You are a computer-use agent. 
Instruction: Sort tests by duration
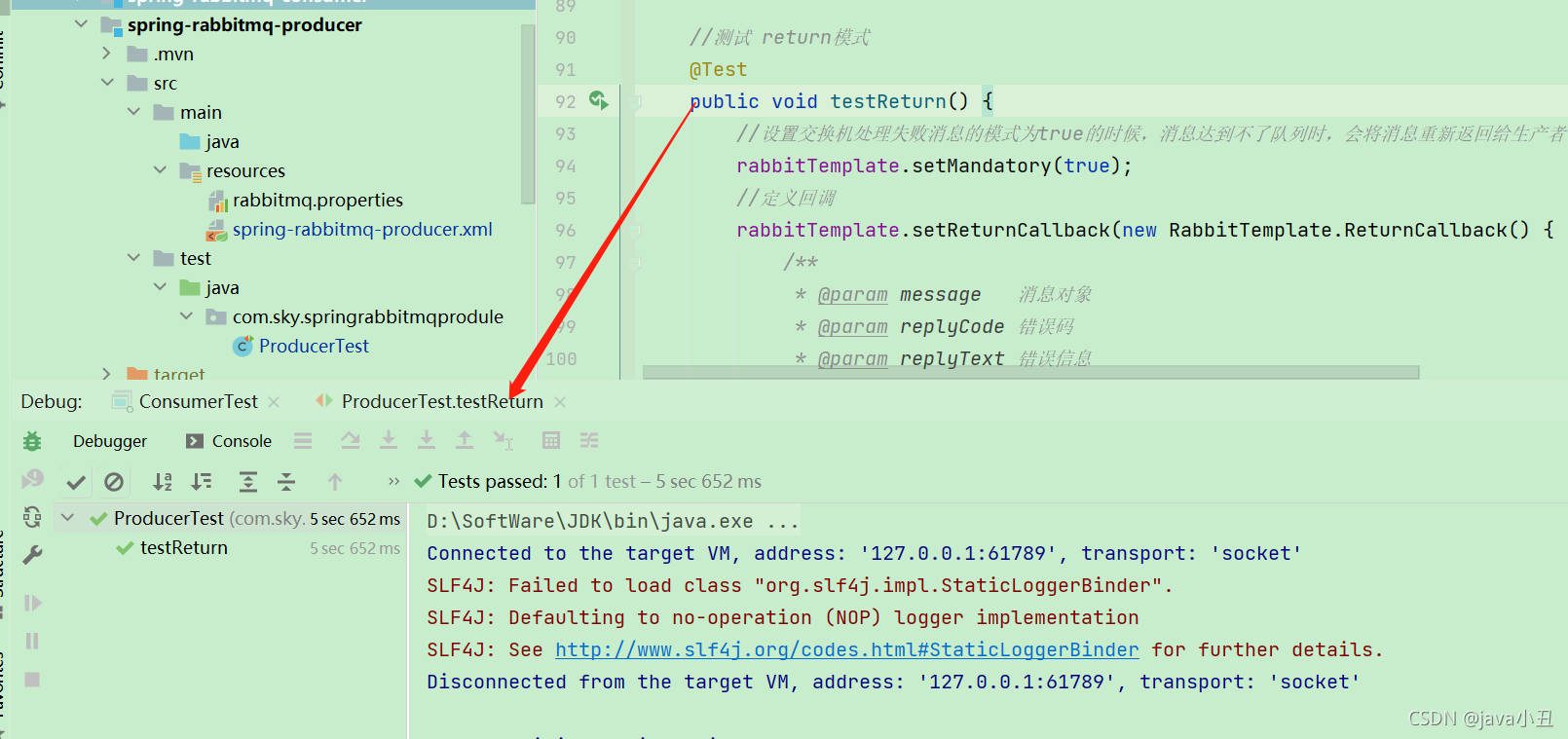click(x=202, y=481)
